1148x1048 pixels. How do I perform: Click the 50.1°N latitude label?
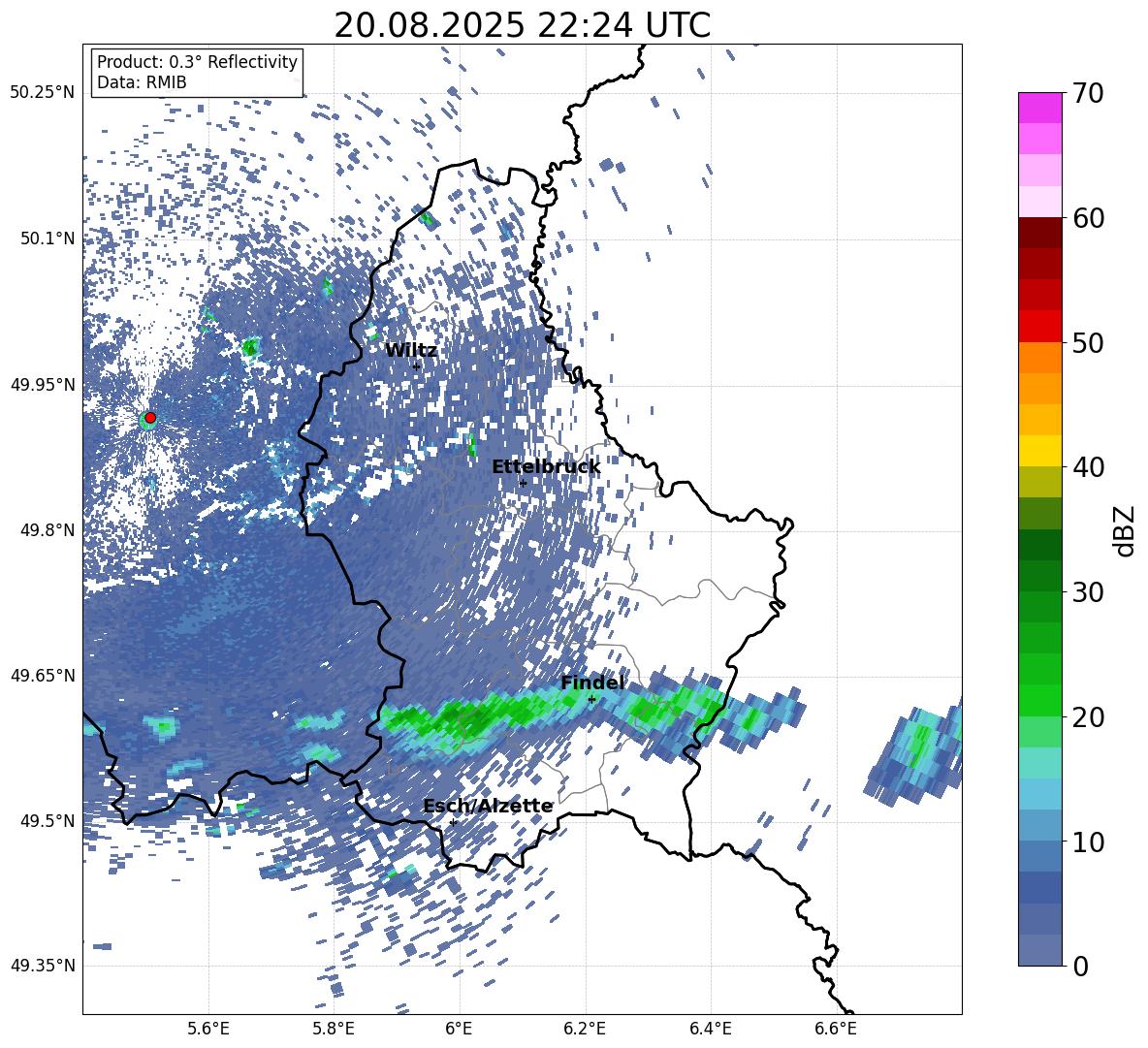coord(47,238)
